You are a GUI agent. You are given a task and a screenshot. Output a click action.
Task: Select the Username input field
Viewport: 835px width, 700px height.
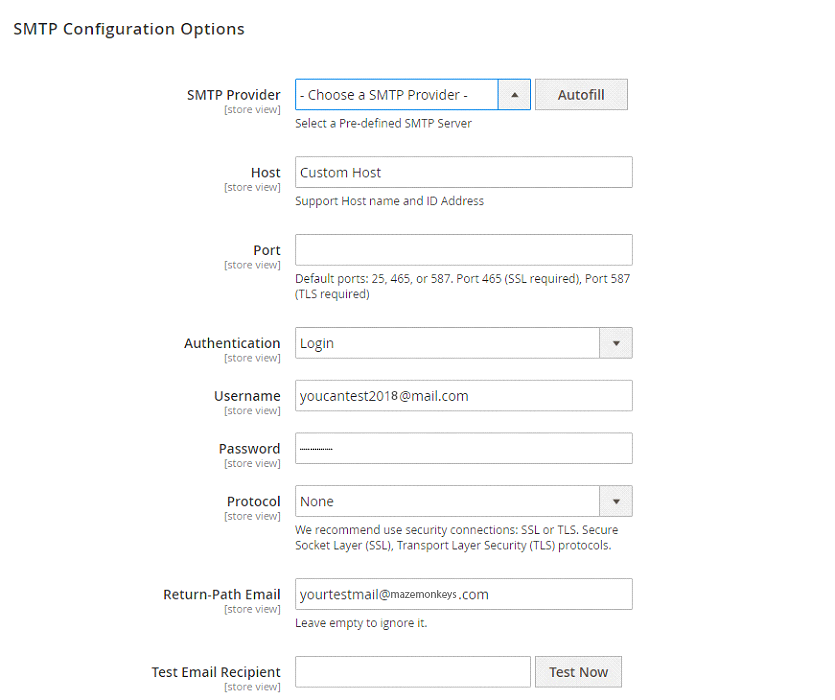tap(463, 396)
